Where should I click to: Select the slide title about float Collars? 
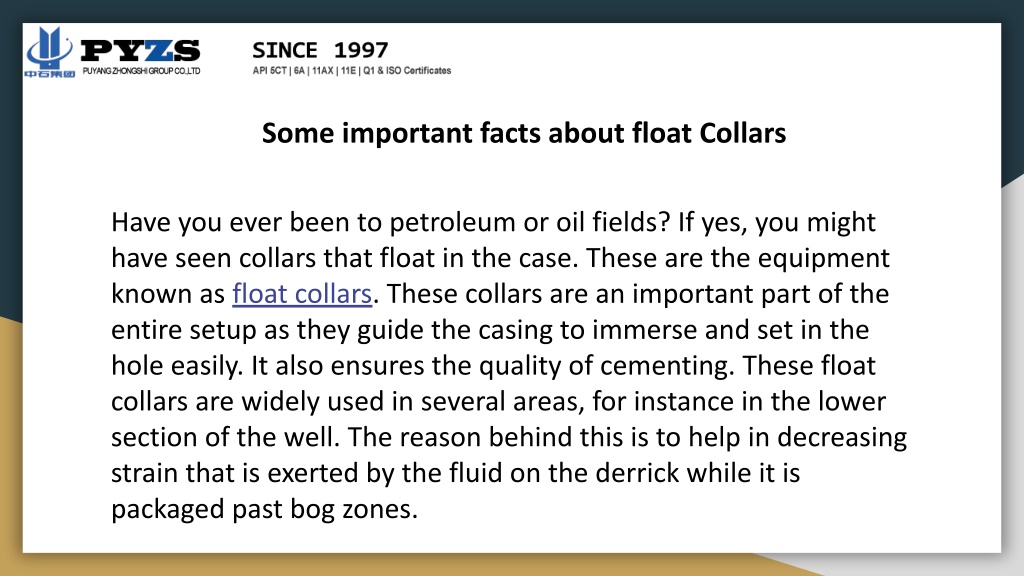pyautogui.click(x=524, y=133)
